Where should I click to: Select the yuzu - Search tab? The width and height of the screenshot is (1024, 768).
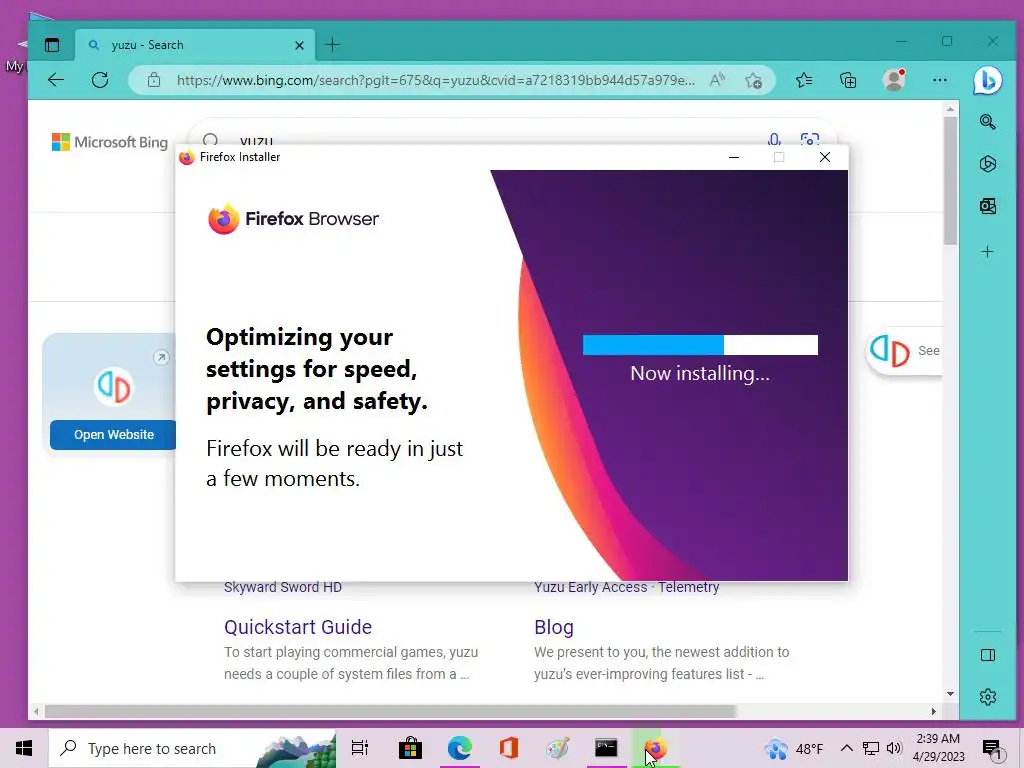pyautogui.click(x=195, y=45)
